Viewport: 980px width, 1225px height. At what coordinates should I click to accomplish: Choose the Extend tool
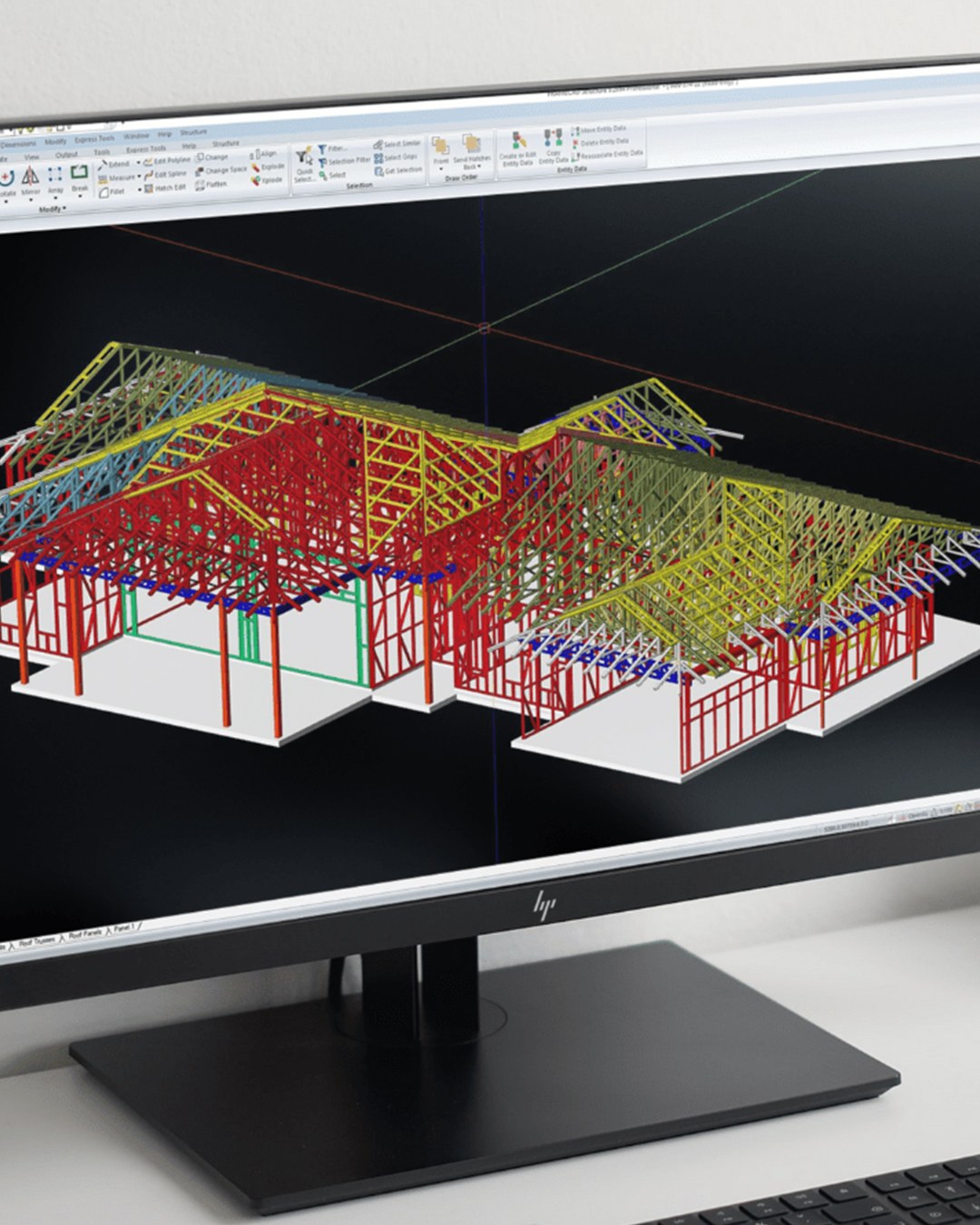[x=115, y=164]
